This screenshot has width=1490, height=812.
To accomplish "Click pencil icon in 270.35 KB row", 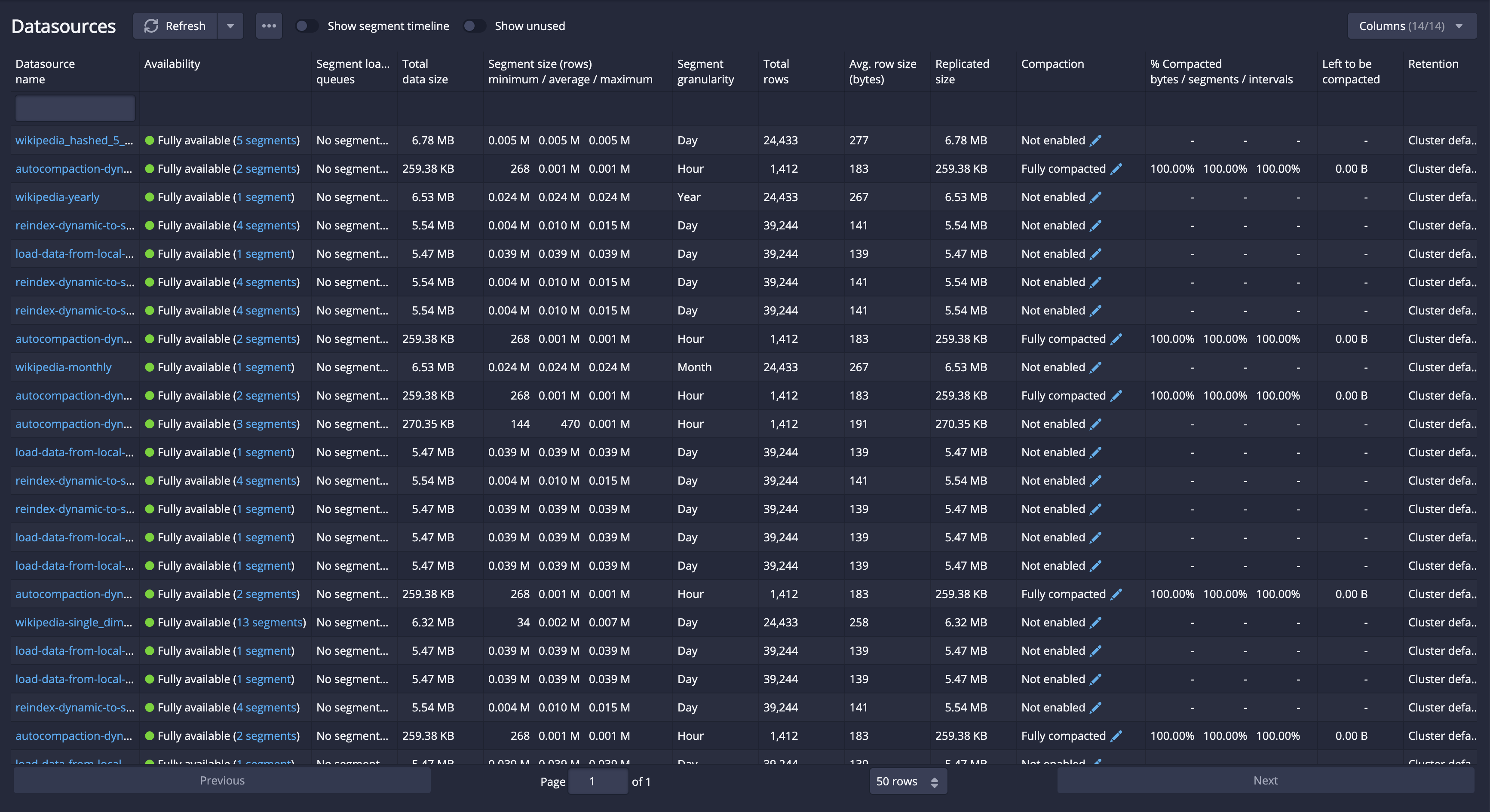I will pyautogui.click(x=1095, y=424).
